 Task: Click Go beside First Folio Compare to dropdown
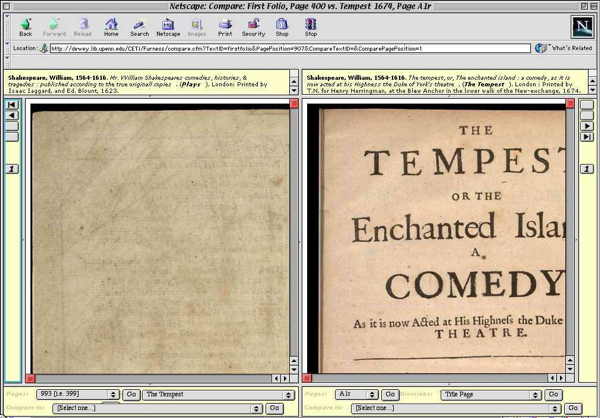[274, 408]
